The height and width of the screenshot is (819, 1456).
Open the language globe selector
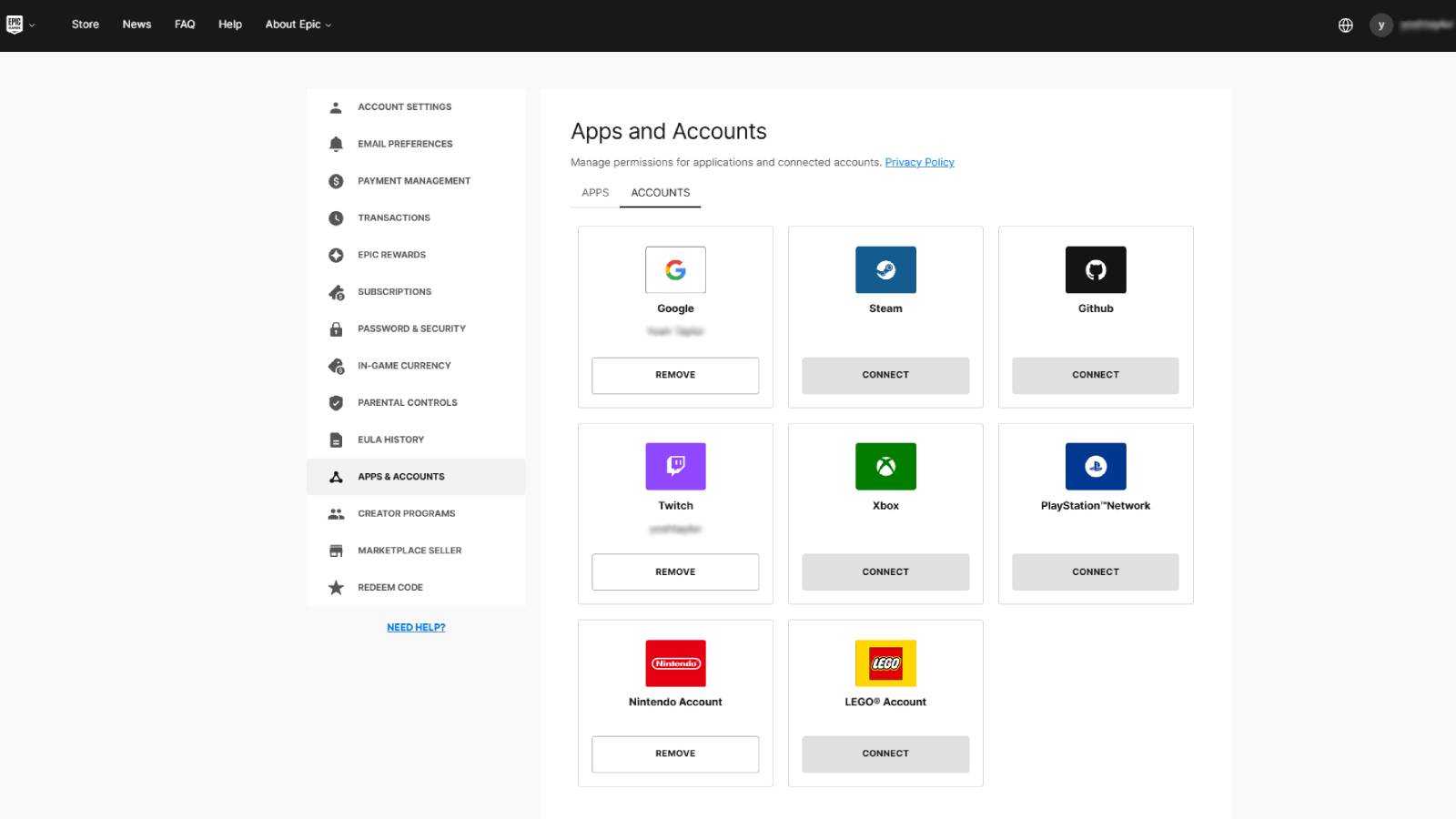pyautogui.click(x=1346, y=25)
